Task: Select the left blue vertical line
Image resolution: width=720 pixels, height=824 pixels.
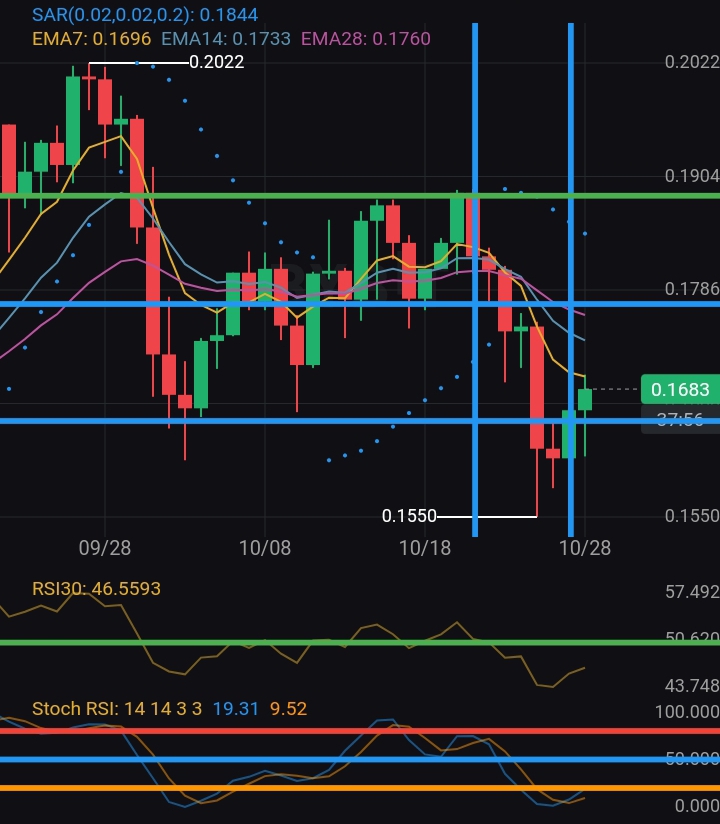Action: pos(475,280)
